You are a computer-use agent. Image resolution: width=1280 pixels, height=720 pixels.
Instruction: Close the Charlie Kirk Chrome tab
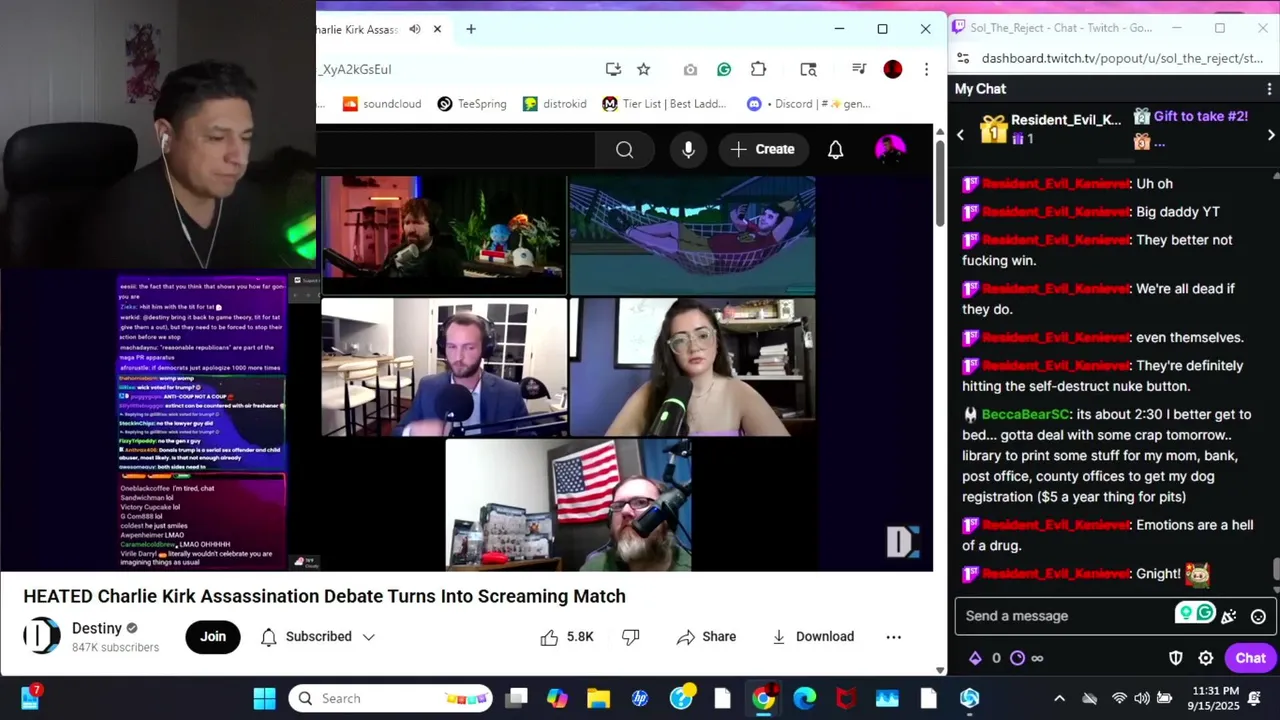point(437,29)
